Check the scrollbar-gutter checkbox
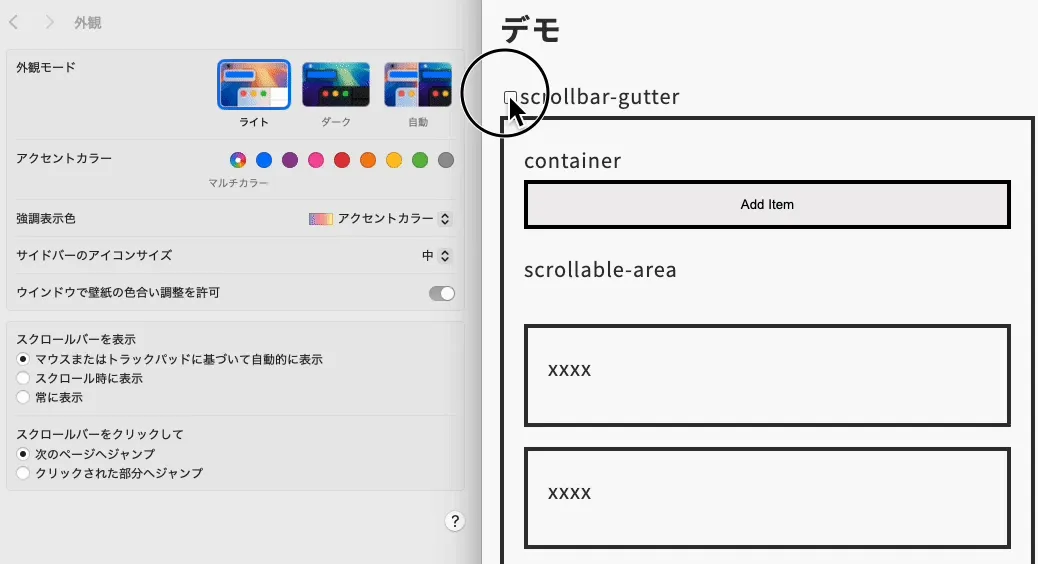The height and width of the screenshot is (564, 1038). click(510, 97)
